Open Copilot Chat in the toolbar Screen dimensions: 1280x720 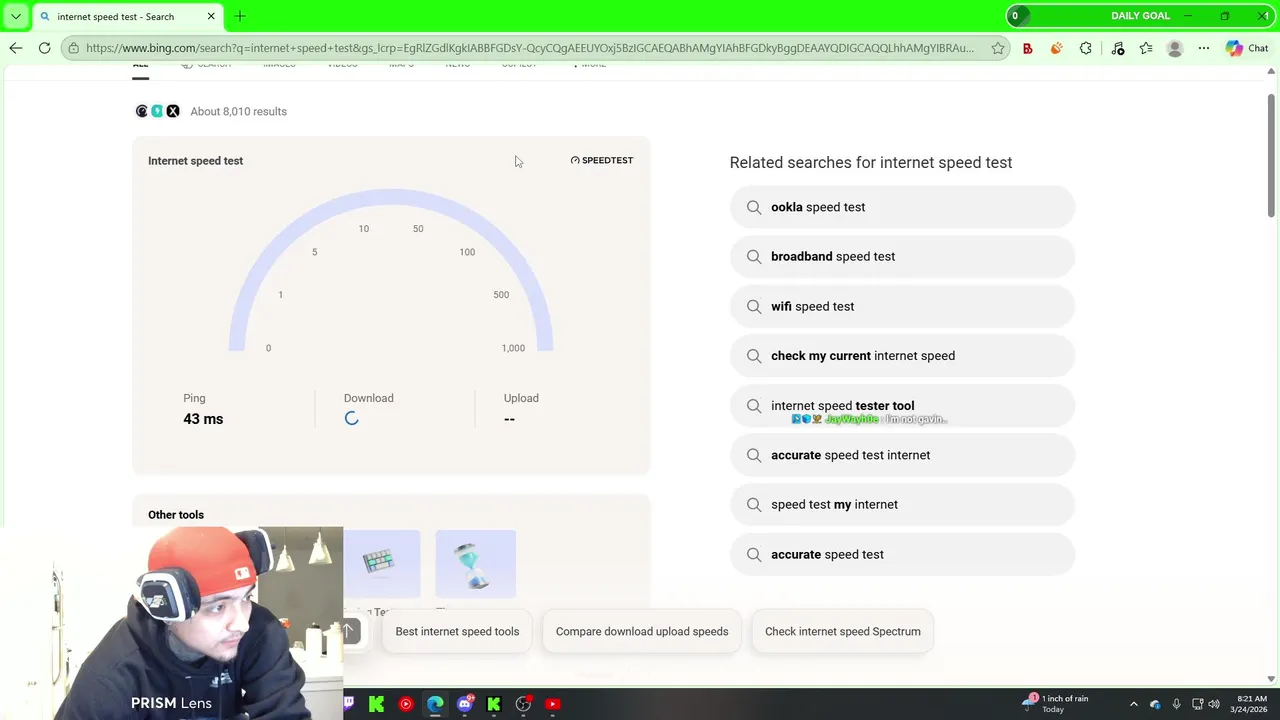1247,48
